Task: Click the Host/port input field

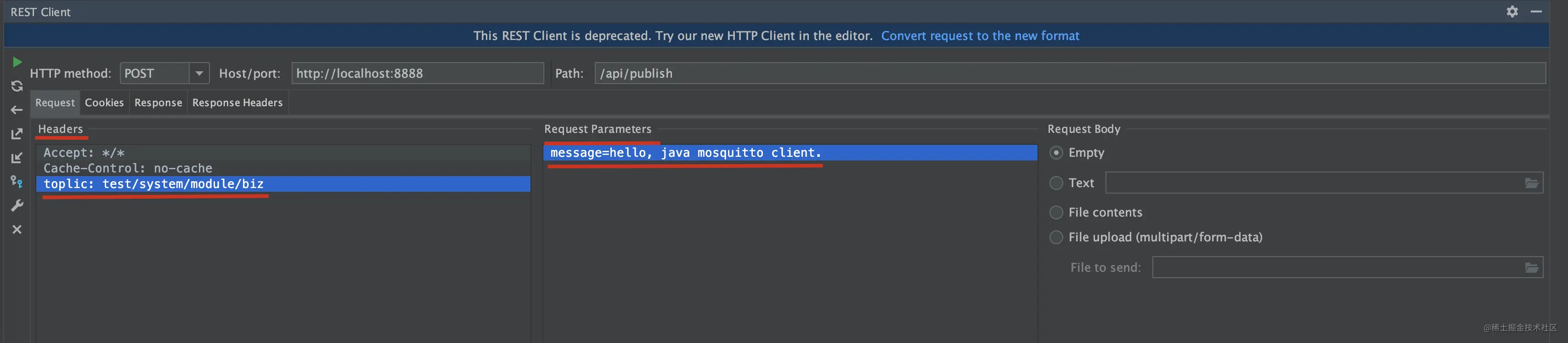Action: [x=417, y=74]
